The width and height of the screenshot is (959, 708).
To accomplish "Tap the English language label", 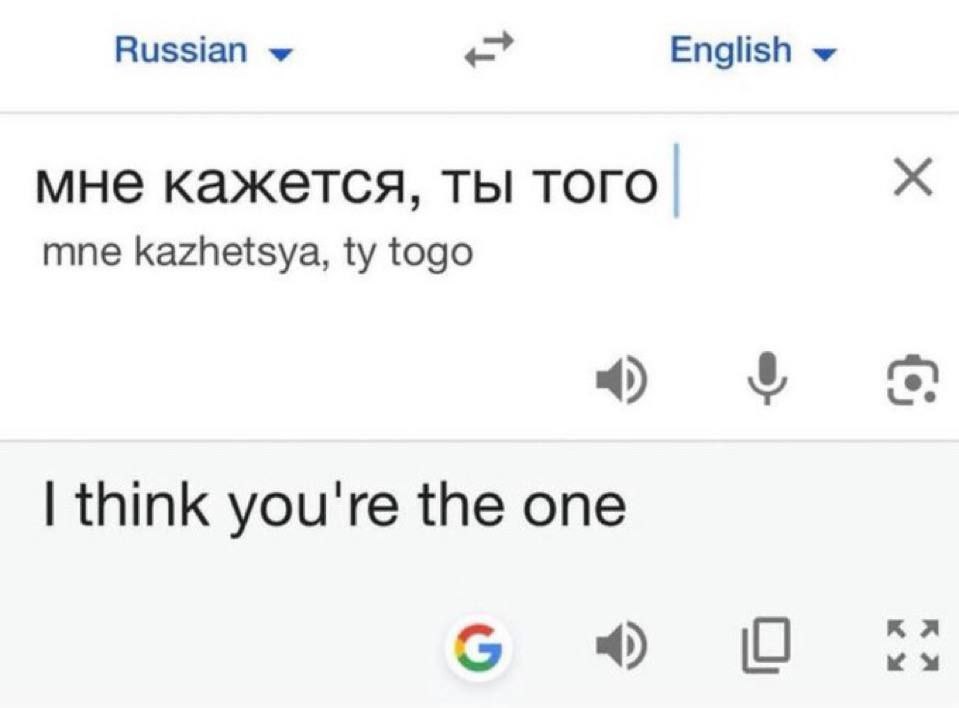I will click(730, 50).
